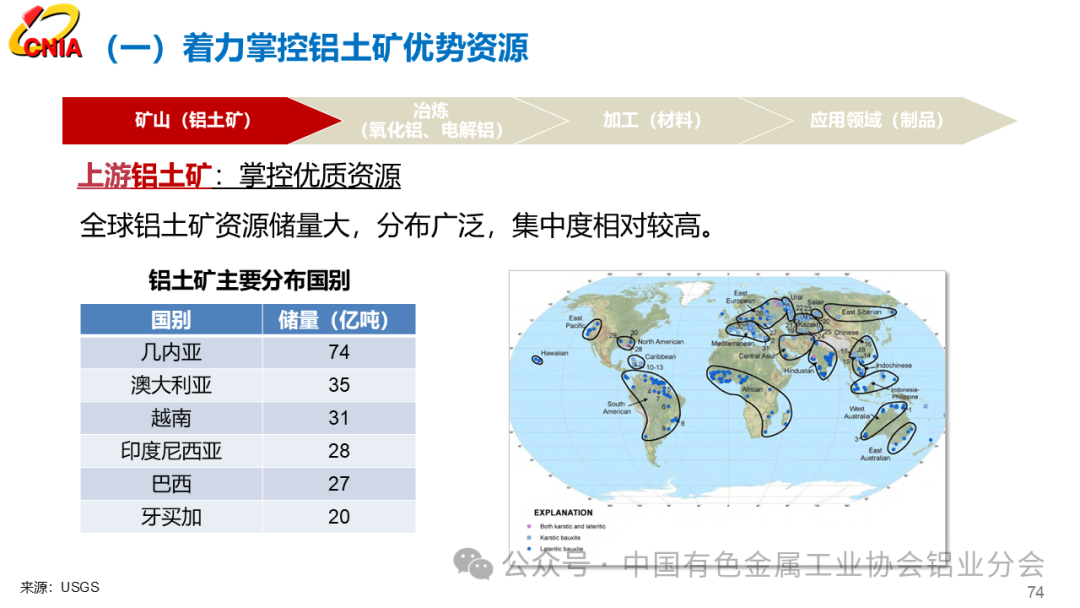Click the Hindustan label on map
The height and width of the screenshot is (608, 1080).
click(x=798, y=370)
